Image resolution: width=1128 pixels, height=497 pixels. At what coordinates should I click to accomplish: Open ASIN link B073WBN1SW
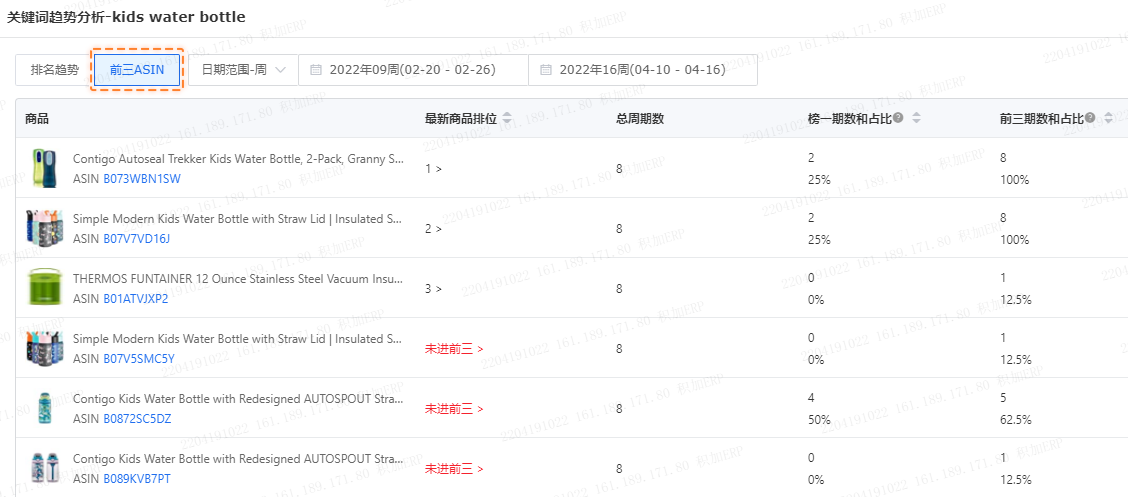pyautogui.click(x=142, y=179)
